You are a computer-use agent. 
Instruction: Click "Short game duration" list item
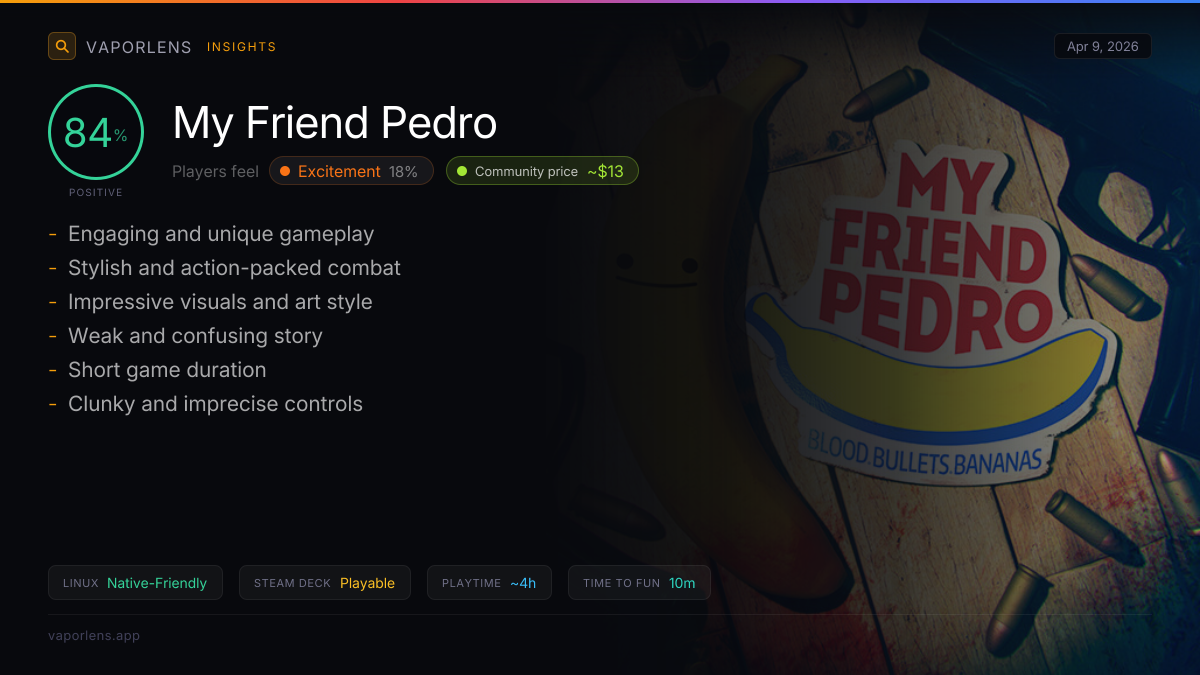pos(167,370)
